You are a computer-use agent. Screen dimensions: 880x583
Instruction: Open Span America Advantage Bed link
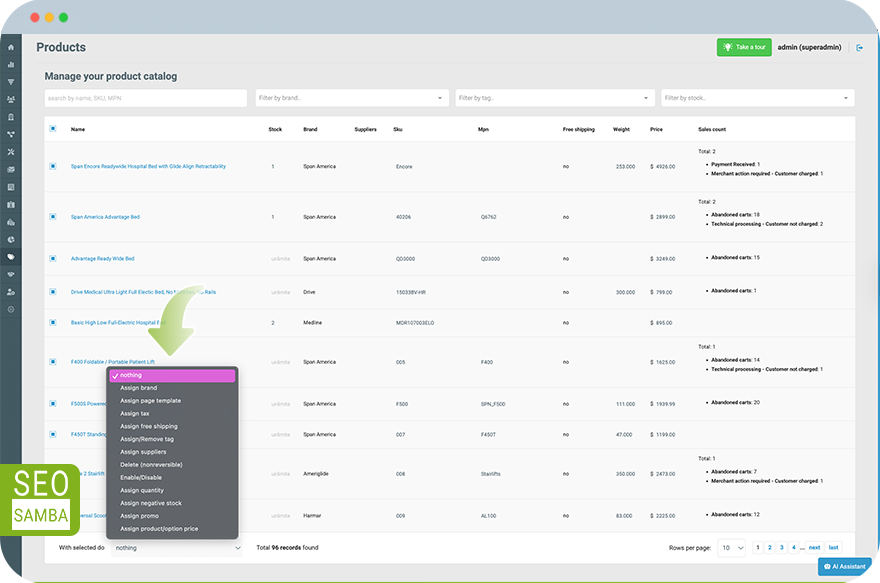[105, 217]
